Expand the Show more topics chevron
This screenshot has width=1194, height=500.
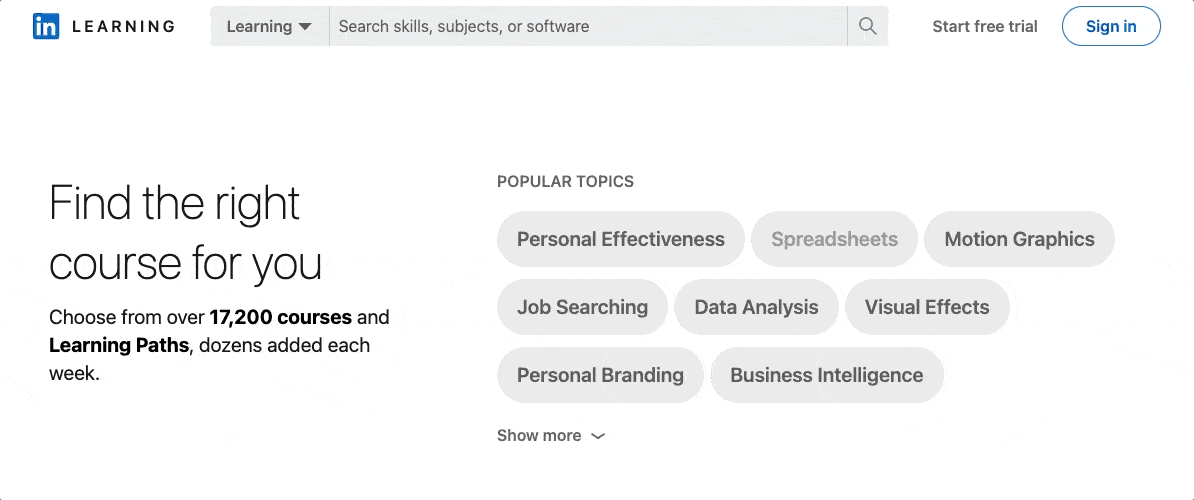click(x=598, y=436)
